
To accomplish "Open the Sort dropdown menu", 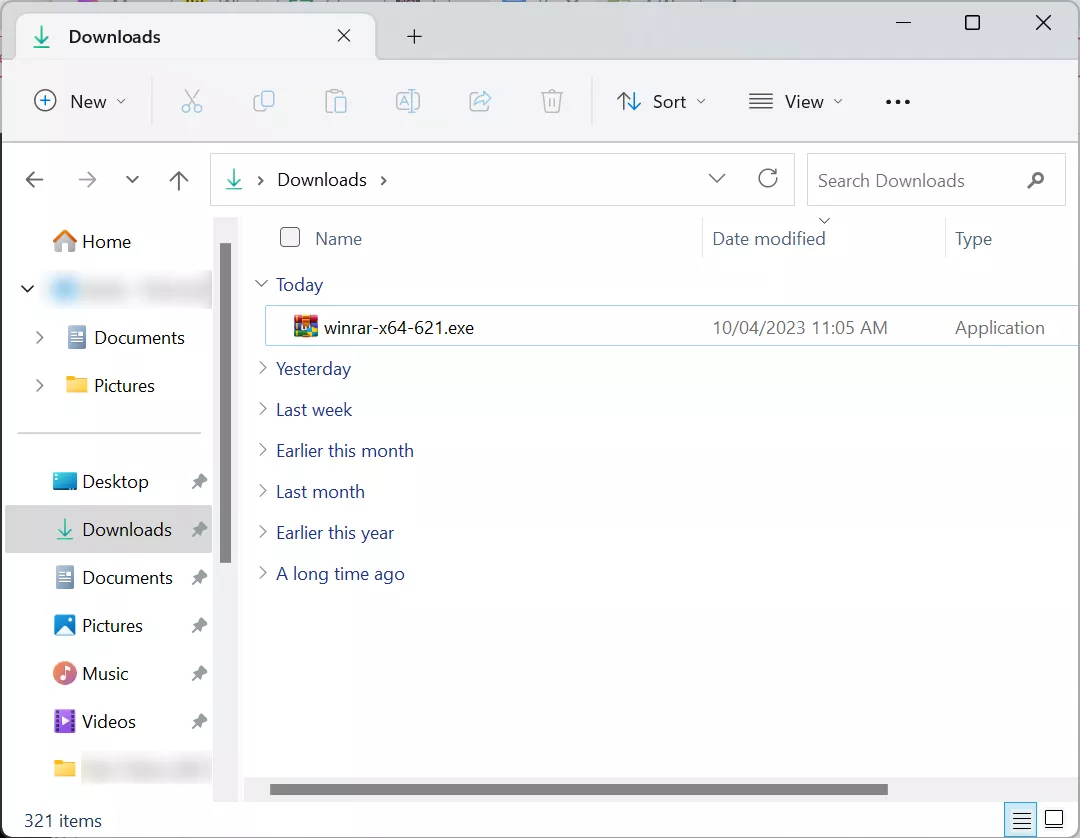I will click(662, 101).
